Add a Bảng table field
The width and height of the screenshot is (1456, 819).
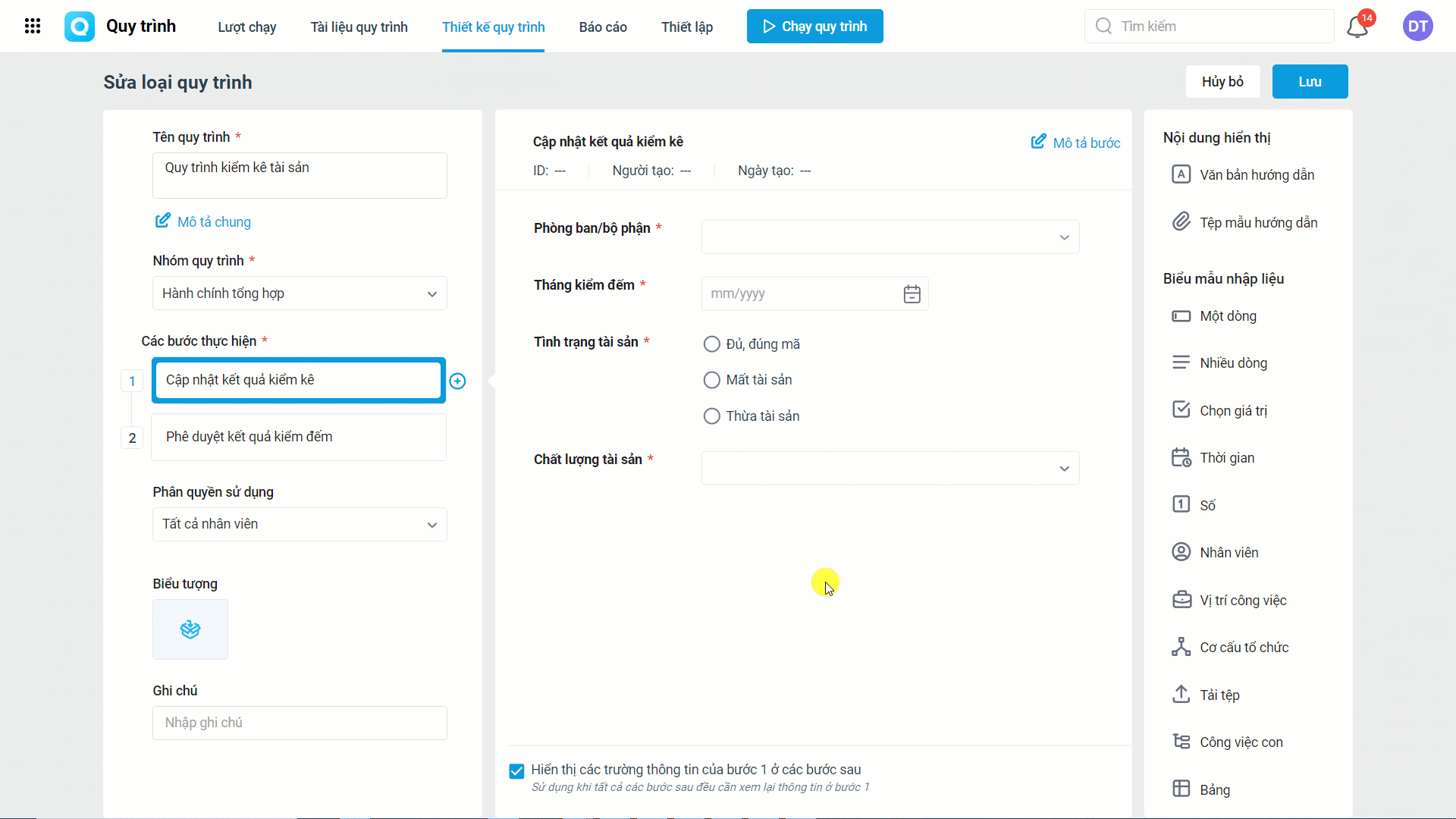[1201, 789]
